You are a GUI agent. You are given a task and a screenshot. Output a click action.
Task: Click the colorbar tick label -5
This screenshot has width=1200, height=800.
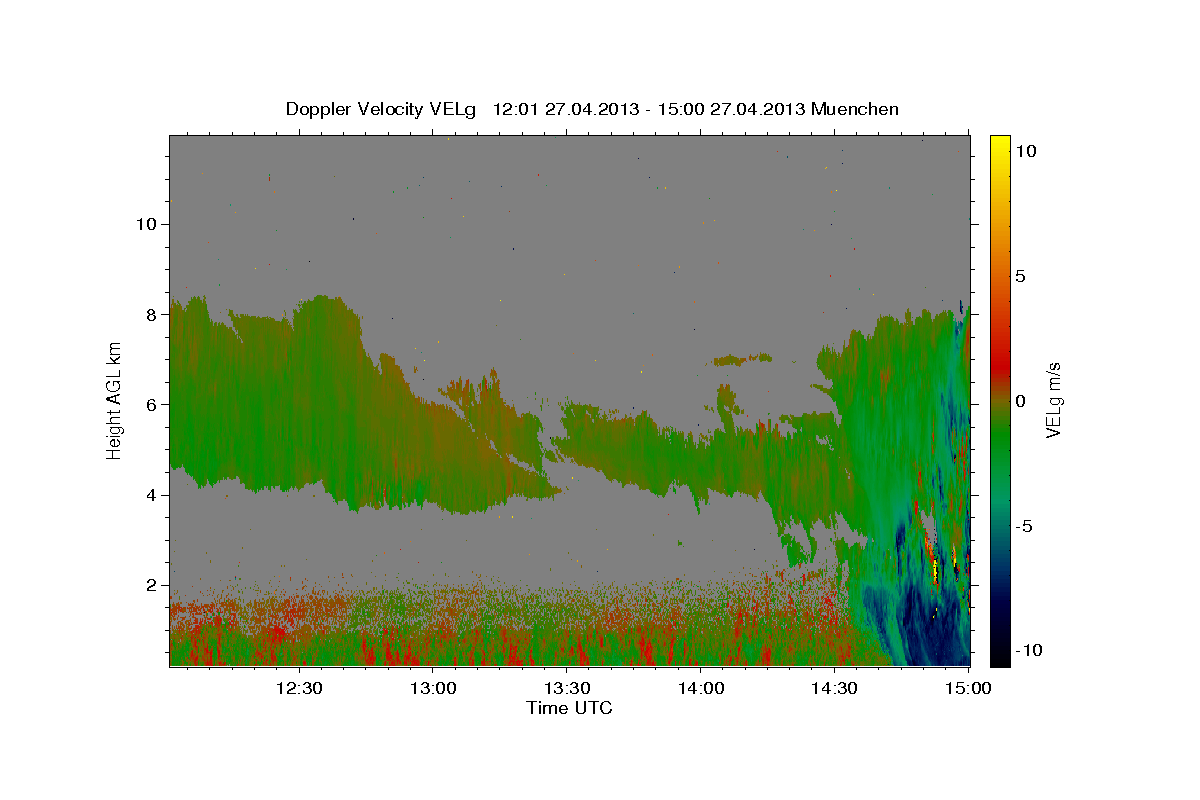(1022, 525)
